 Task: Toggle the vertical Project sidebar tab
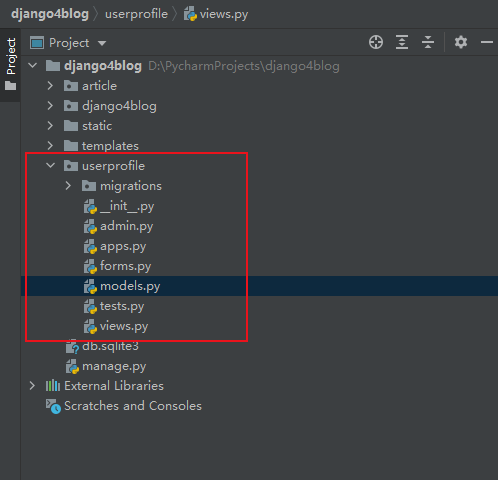[11, 56]
